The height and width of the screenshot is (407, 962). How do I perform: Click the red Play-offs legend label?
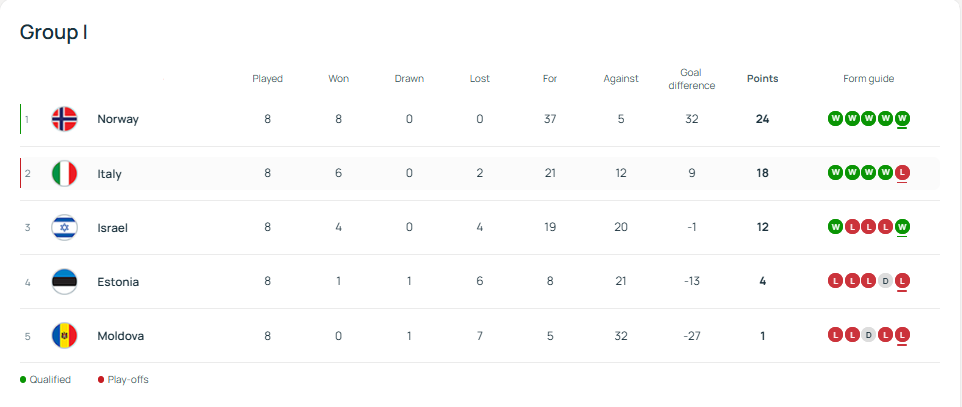[129, 380]
